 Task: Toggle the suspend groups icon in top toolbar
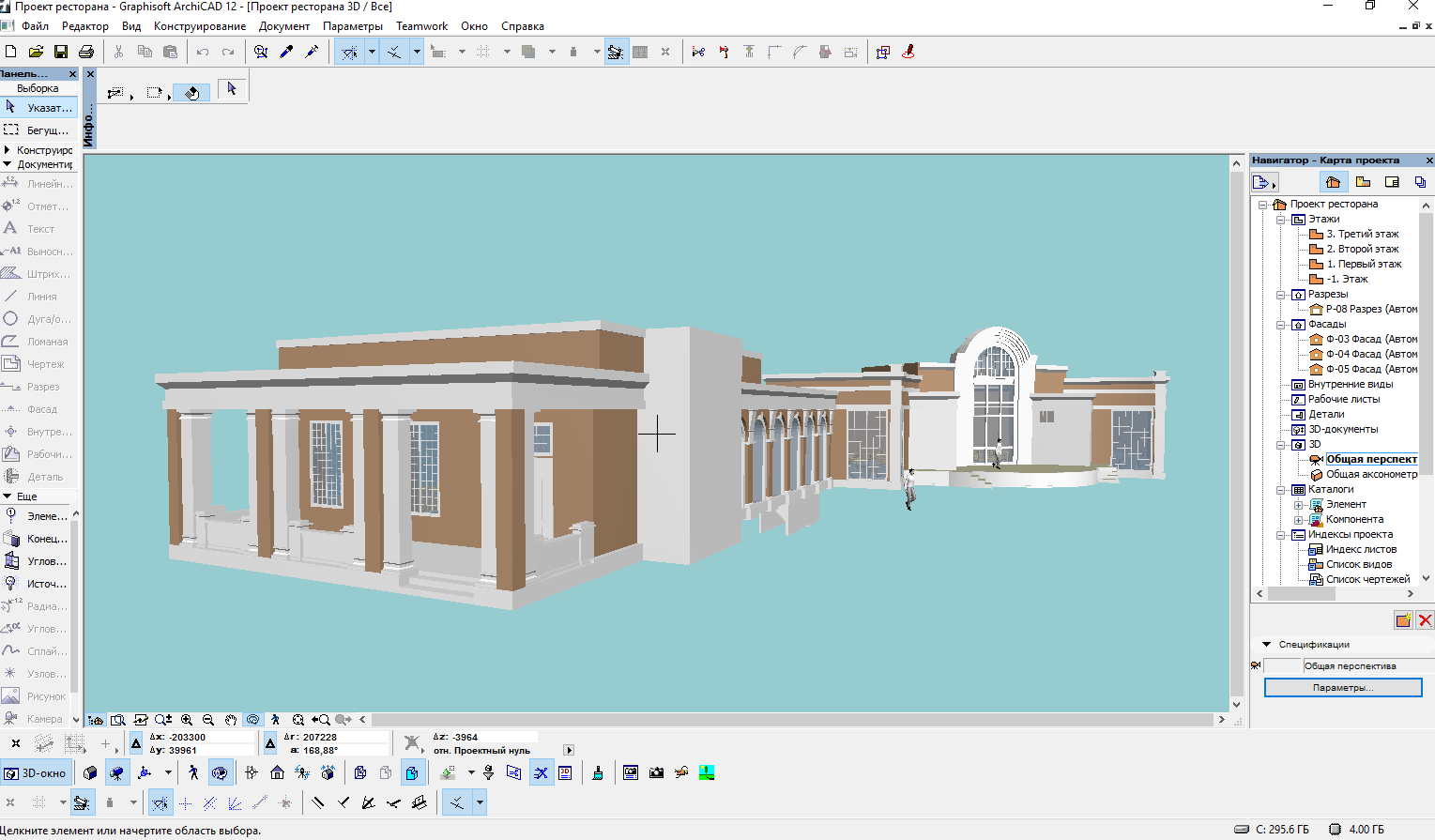615,52
